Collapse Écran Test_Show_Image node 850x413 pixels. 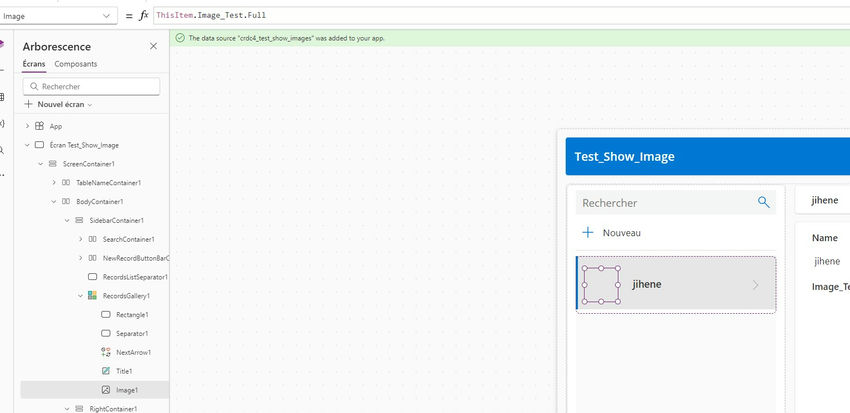point(27,145)
